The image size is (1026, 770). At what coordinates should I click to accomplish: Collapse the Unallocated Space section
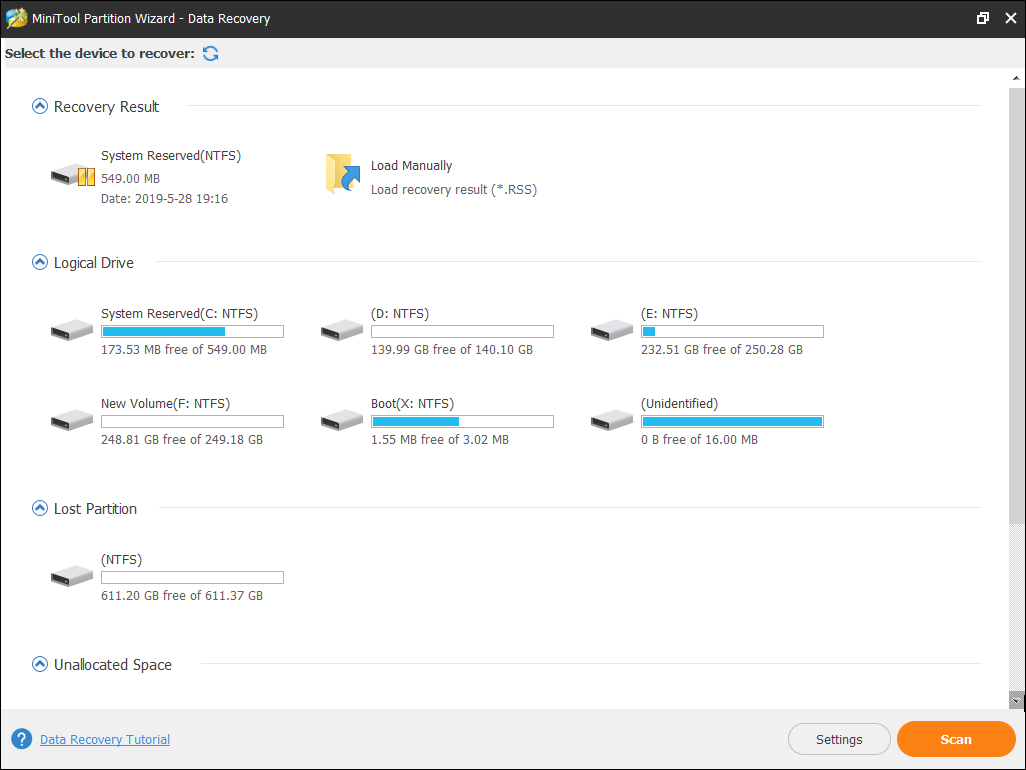coord(40,664)
